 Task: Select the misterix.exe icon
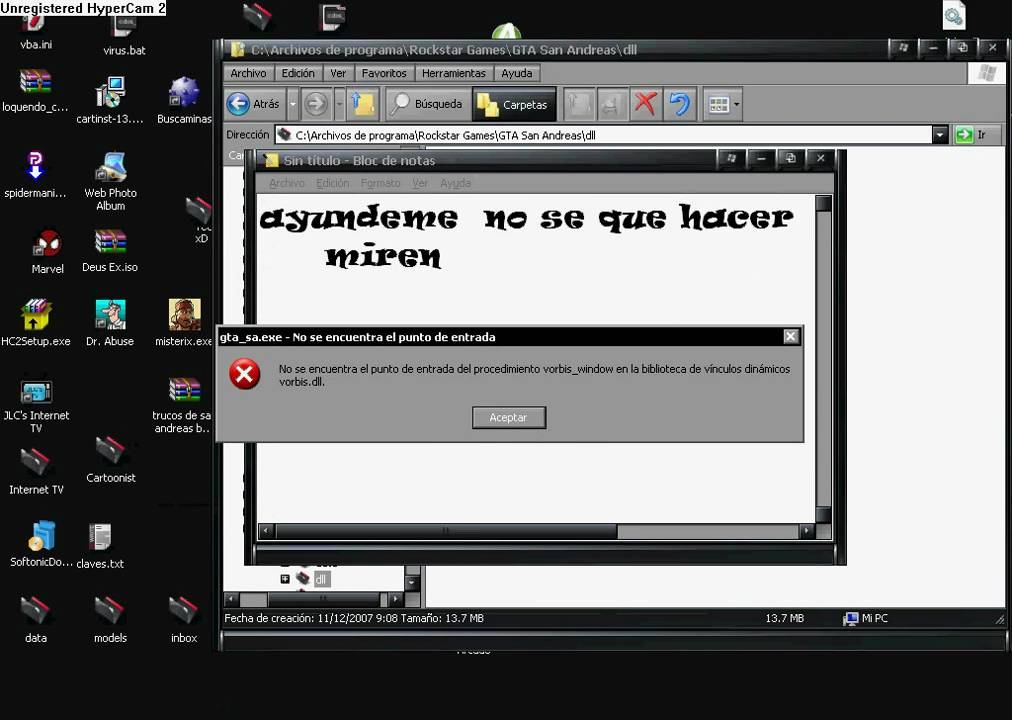184,323
